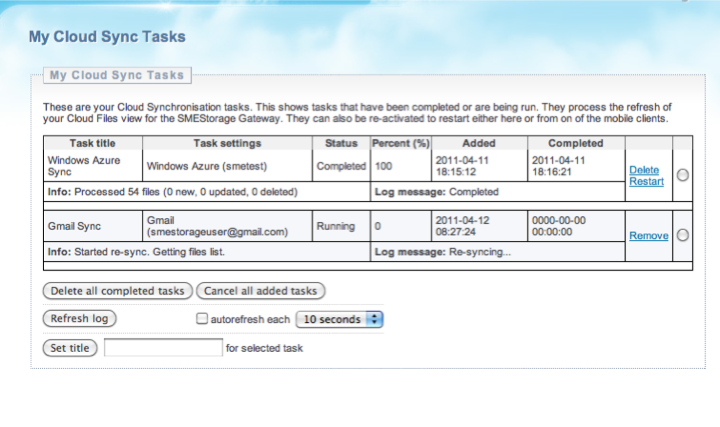Click the Set title button
720x427 pixels.
(x=70, y=348)
